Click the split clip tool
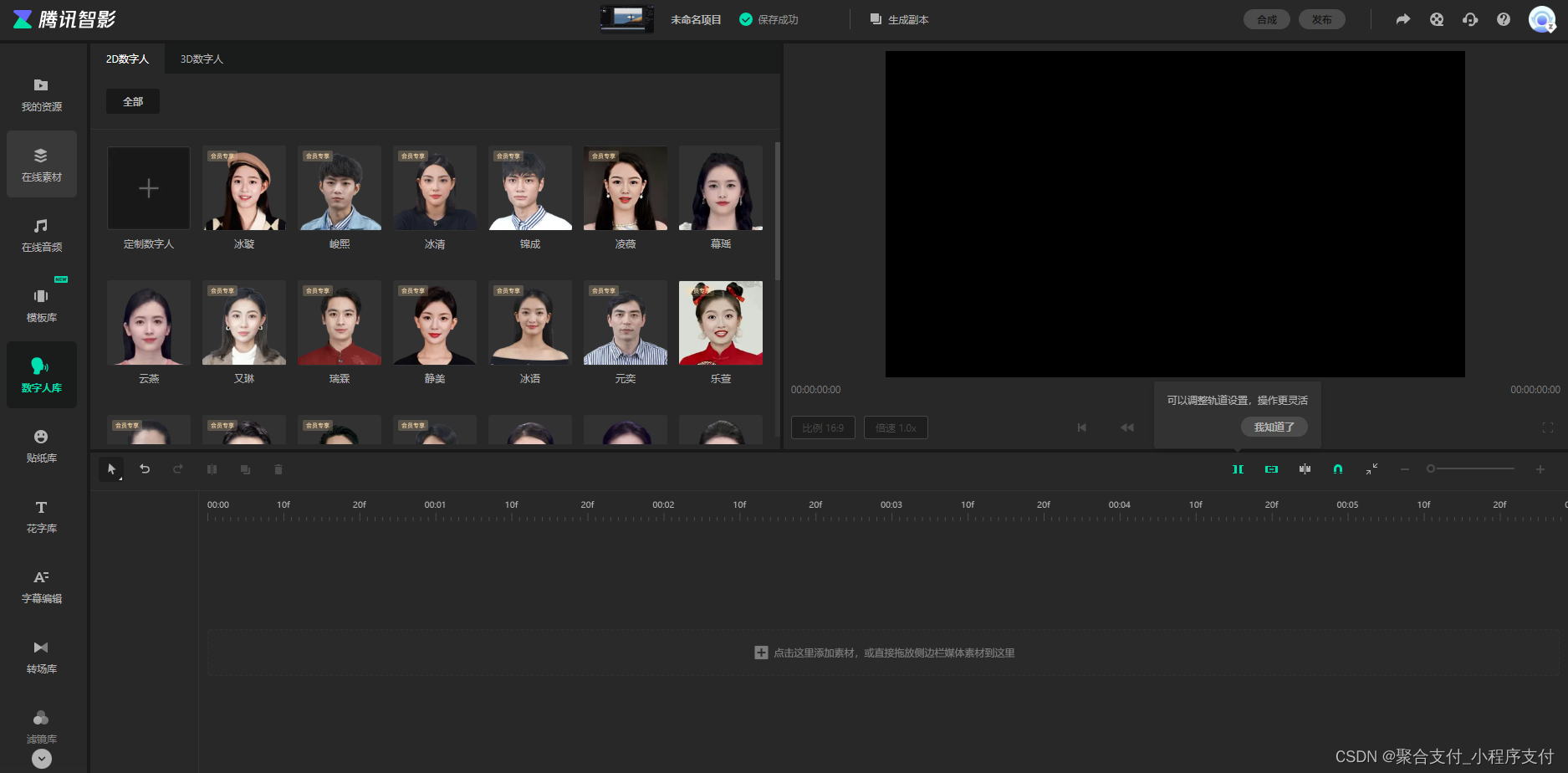The width and height of the screenshot is (1568, 773). click(x=212, y=469)
